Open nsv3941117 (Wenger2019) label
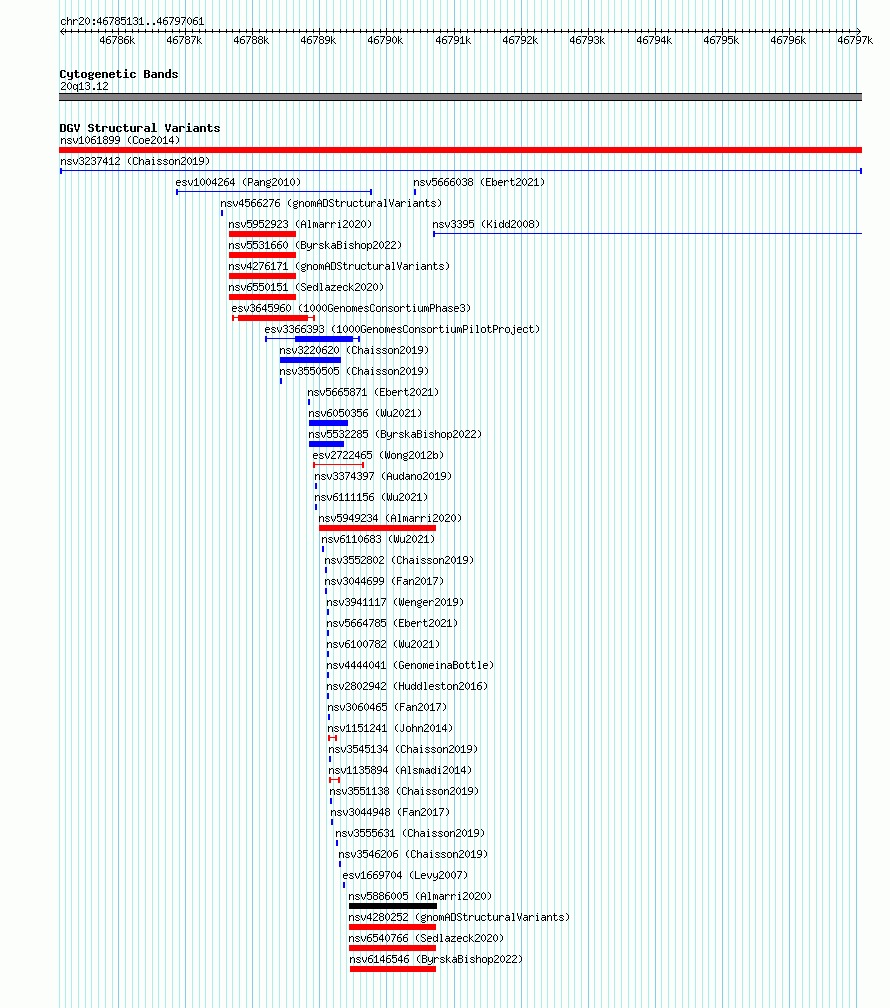This screenshot has width=890, height=1008. coord(395,602)
